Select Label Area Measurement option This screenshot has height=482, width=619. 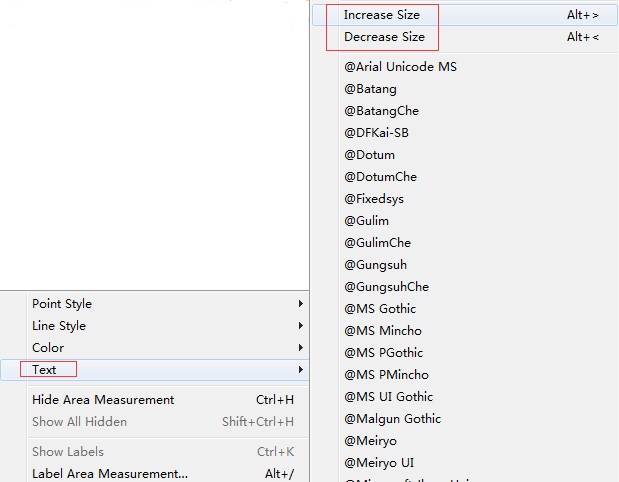(110, 474)
